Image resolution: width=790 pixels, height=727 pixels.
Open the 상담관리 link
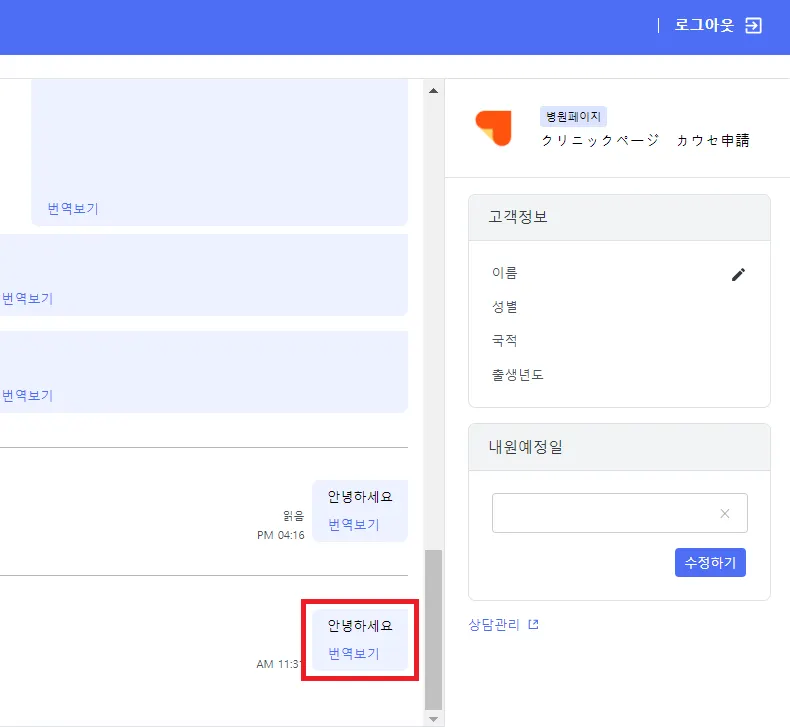(x=494, y=625)
